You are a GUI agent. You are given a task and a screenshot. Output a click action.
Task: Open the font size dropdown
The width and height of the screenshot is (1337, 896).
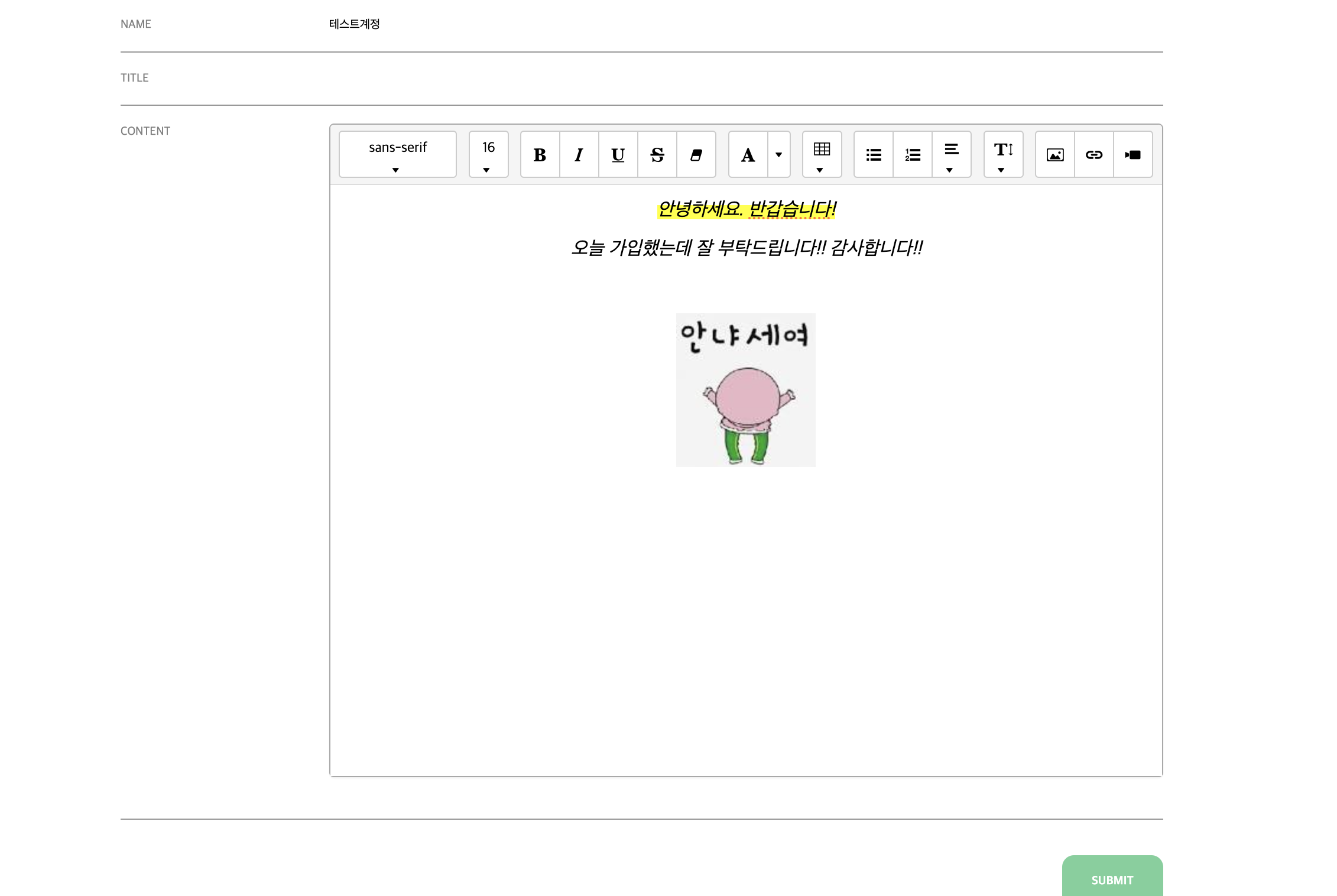(x=488, y=154)
